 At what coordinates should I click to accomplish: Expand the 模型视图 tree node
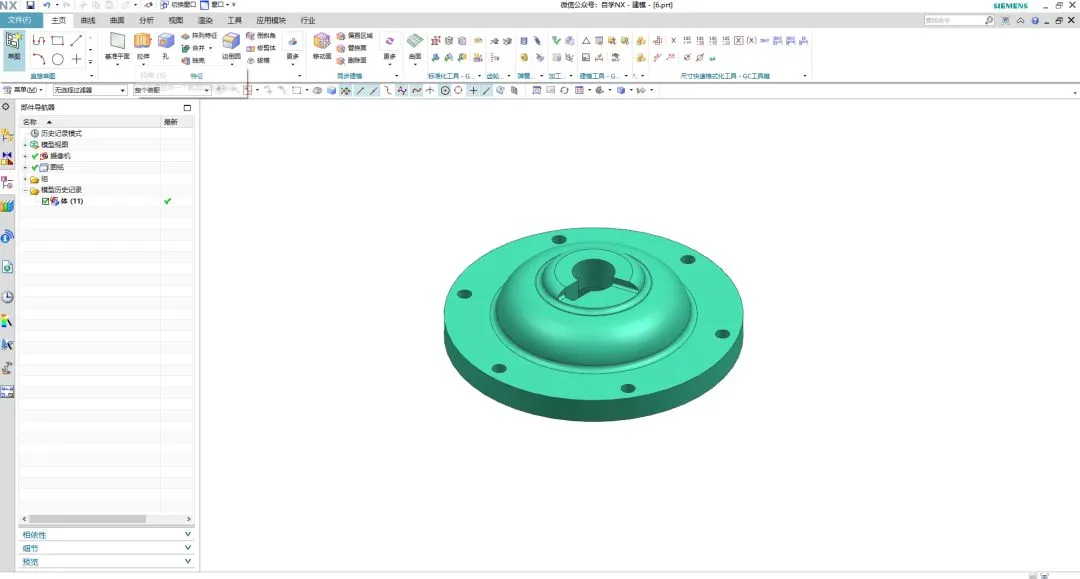[x=25, y=145]
